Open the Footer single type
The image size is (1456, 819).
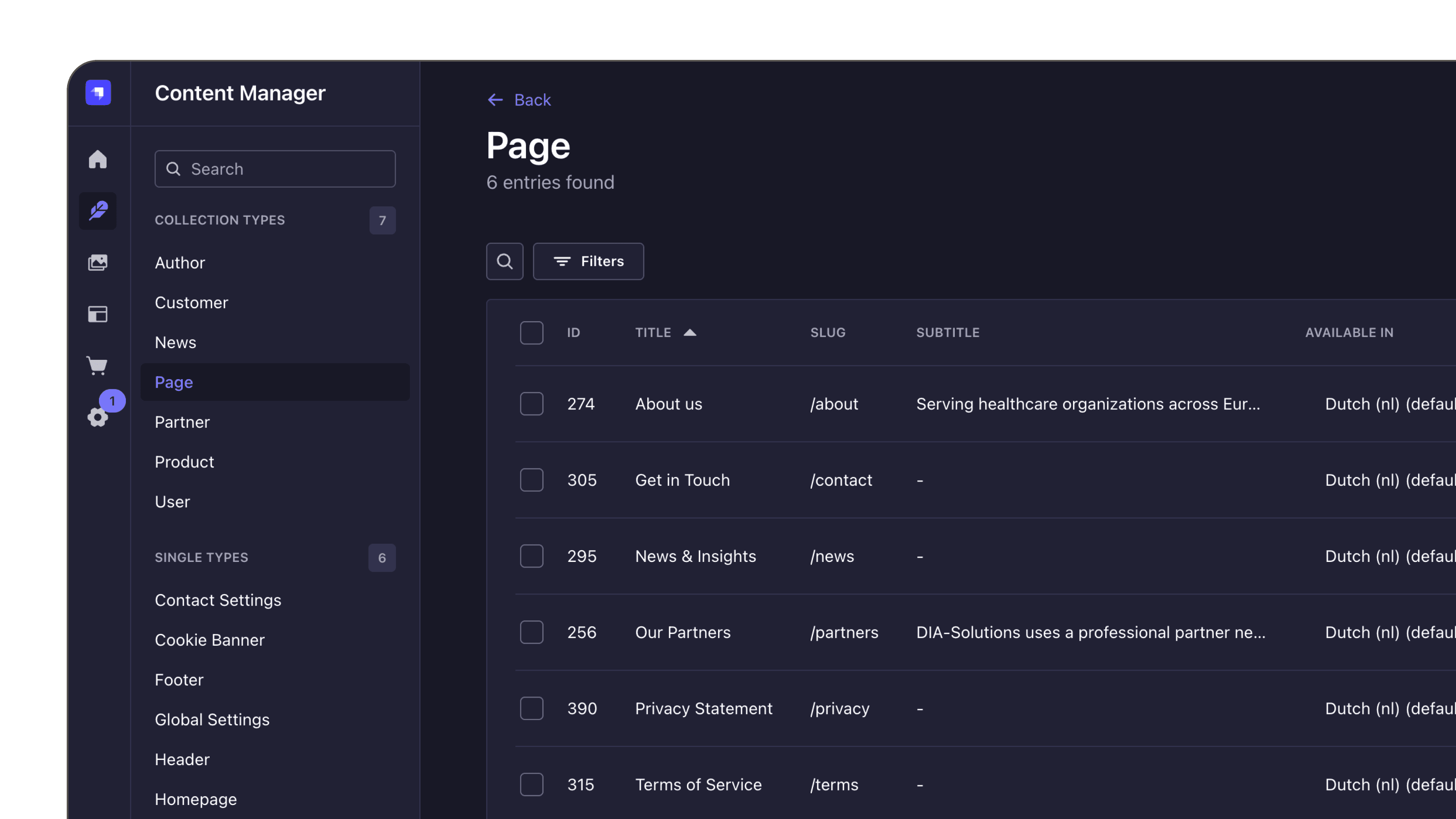click(179, 679)
